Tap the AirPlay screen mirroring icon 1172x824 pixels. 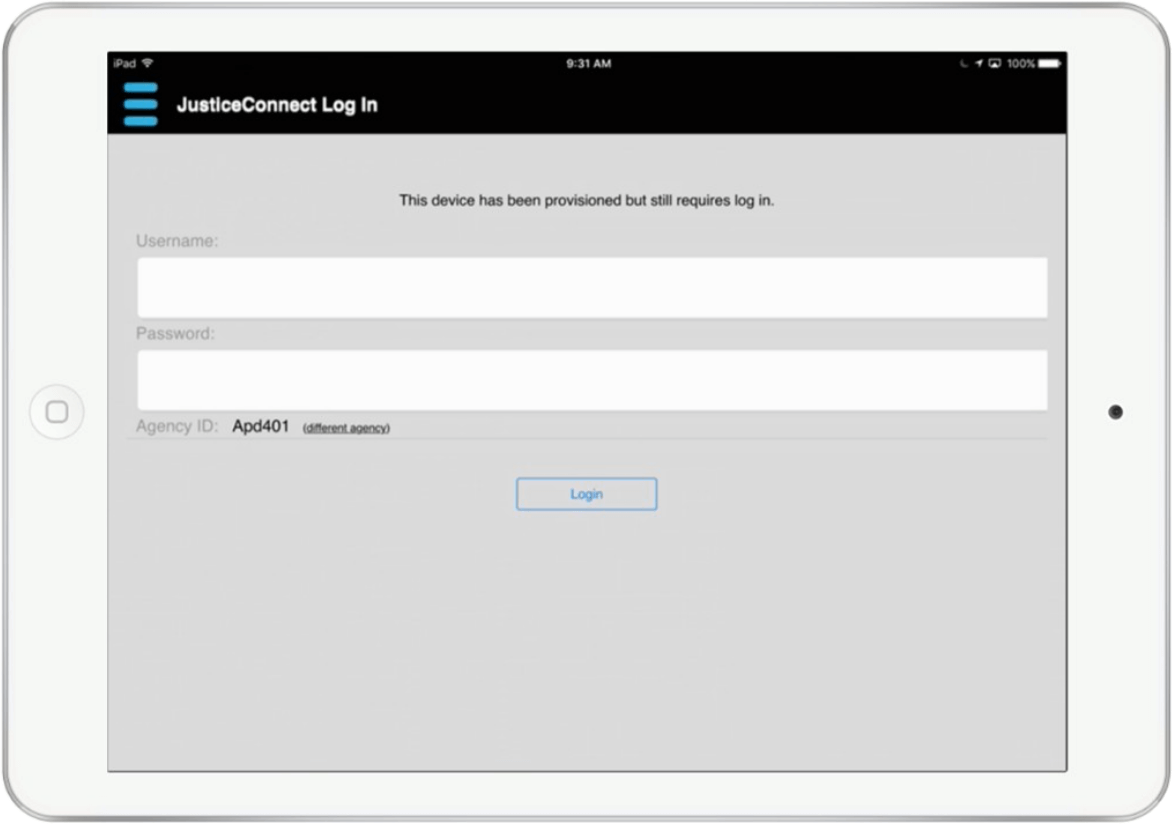point(995,64)
